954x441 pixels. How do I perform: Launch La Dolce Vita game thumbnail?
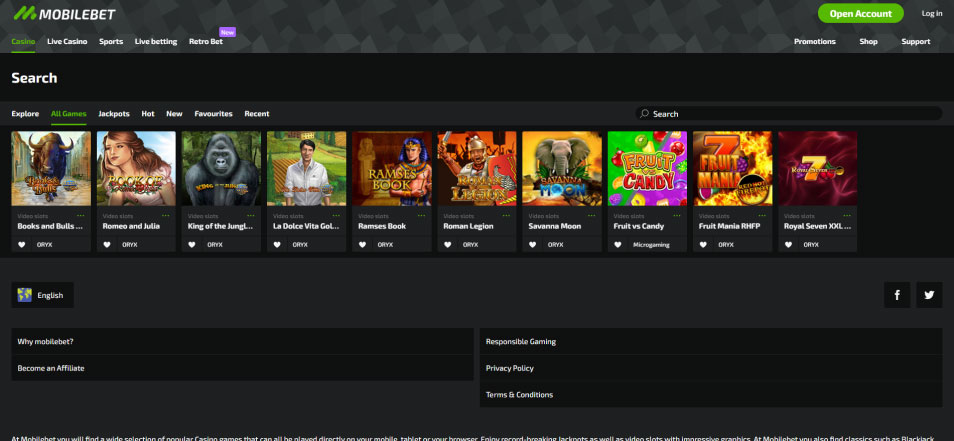pyautogui.click(x=307, y=168)
